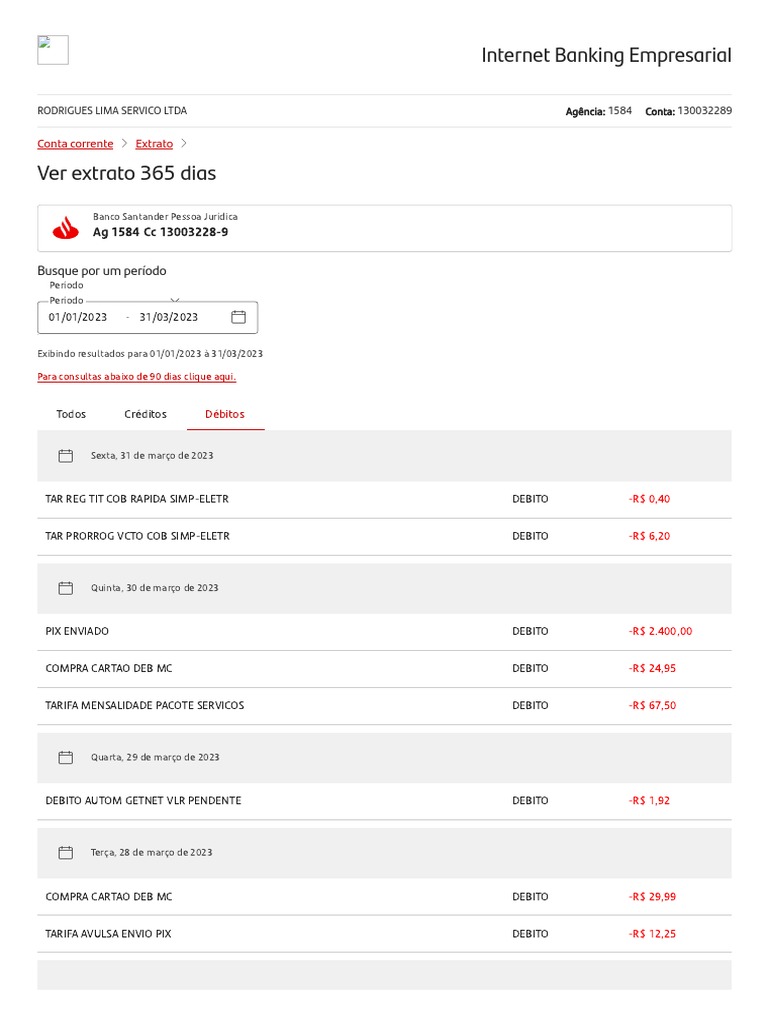Click calendar icon beside Quarta, 29 de março
The width and height of the screenshot is (768, 1024).
[x=66, y=757]
